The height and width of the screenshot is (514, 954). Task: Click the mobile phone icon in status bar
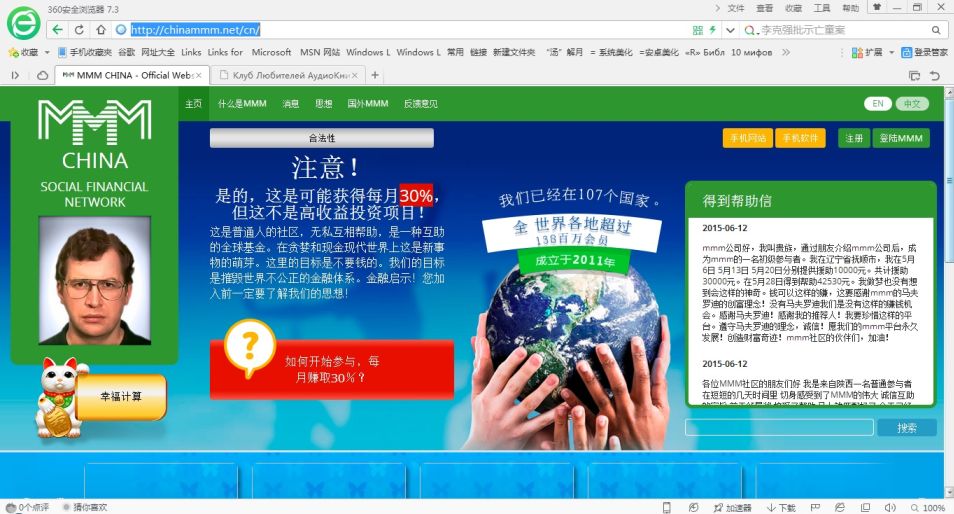(x=666, y=507)
